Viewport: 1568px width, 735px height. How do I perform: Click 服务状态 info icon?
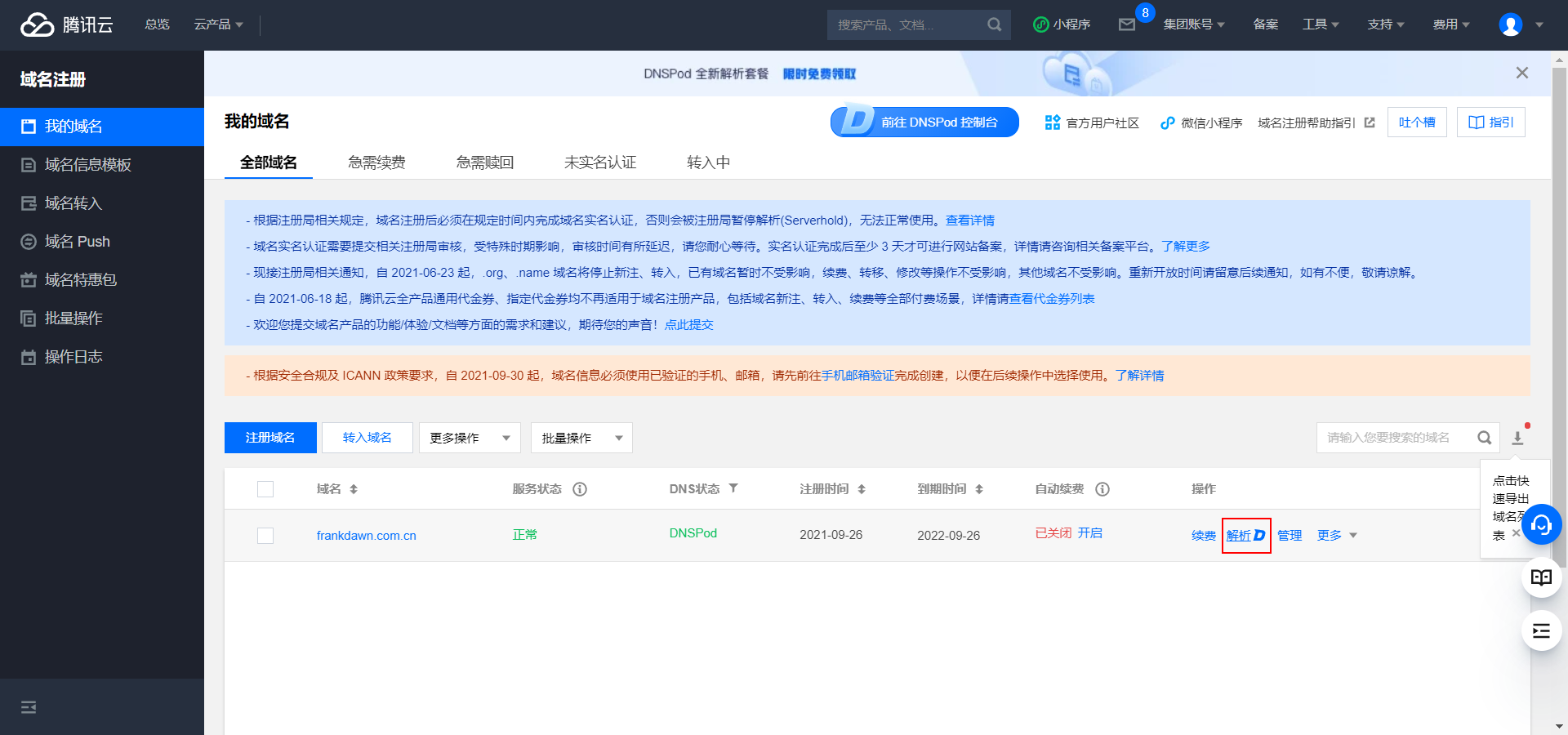580,489
